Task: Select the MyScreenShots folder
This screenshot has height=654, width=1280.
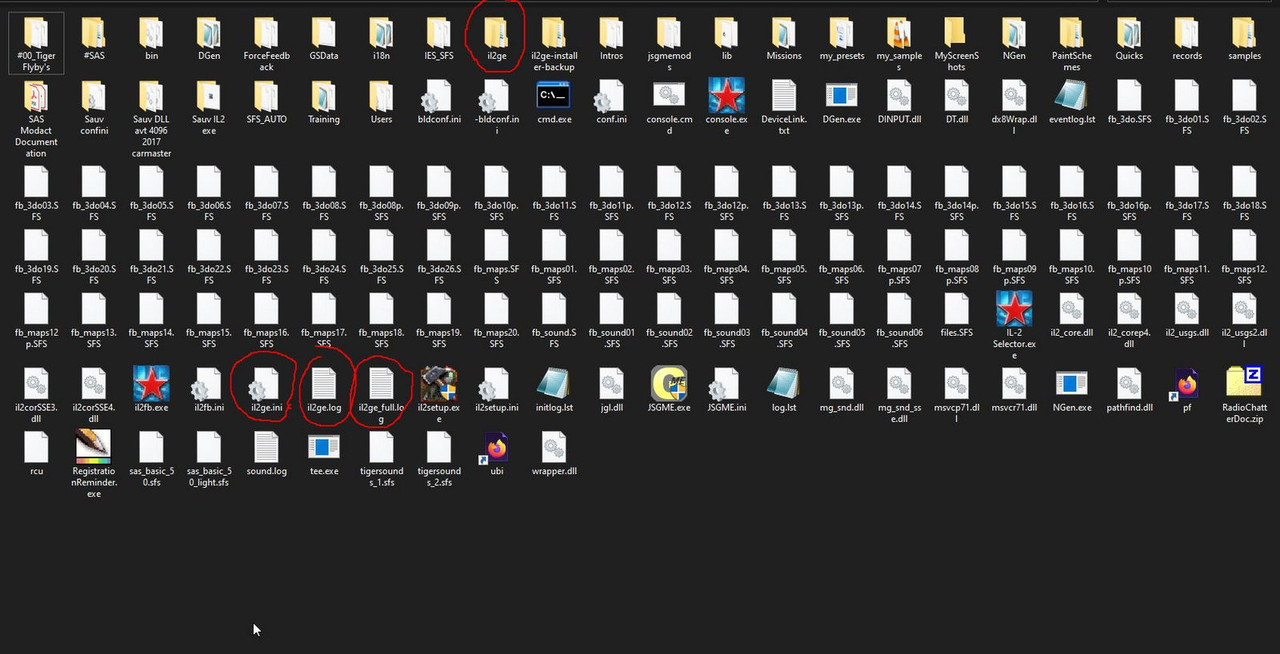Action: (x=956, y=44)
